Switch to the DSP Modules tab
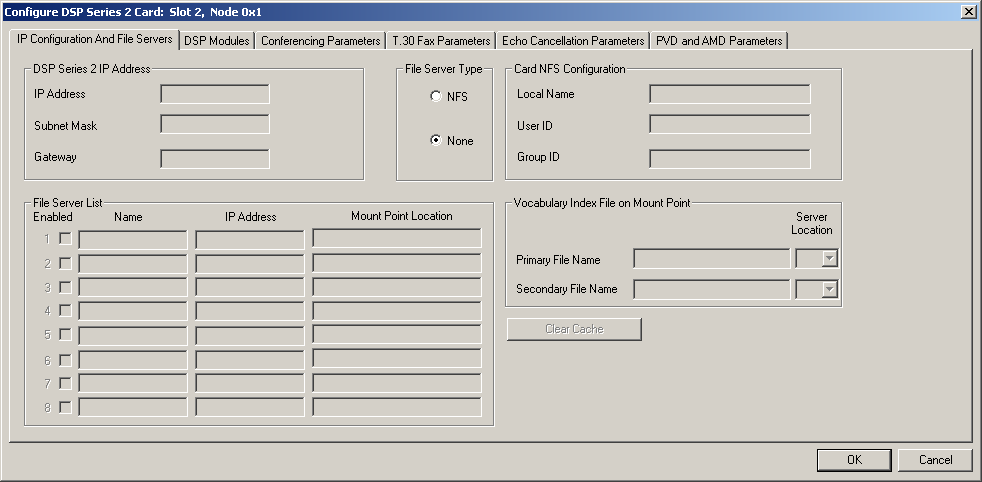982x482 pixels. pyautogui.click(x=217, y=41)
